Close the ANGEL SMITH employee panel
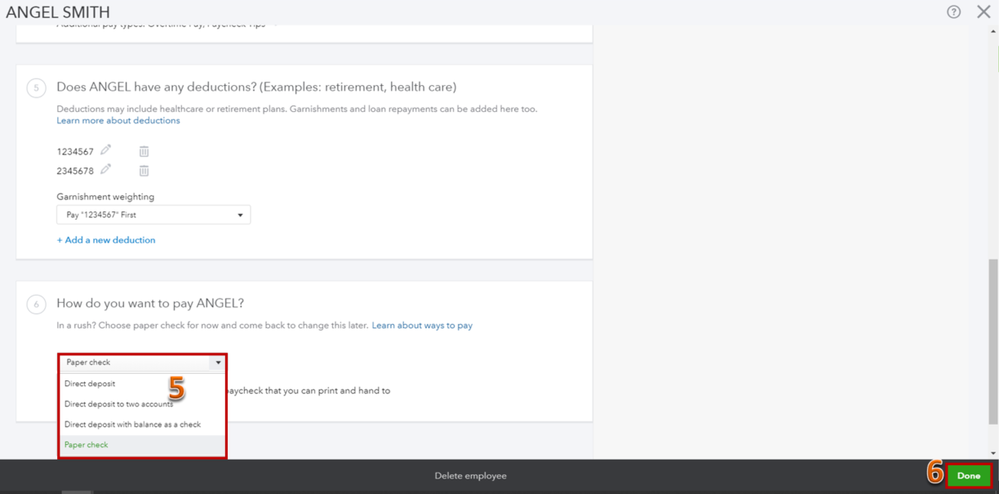 983,12
